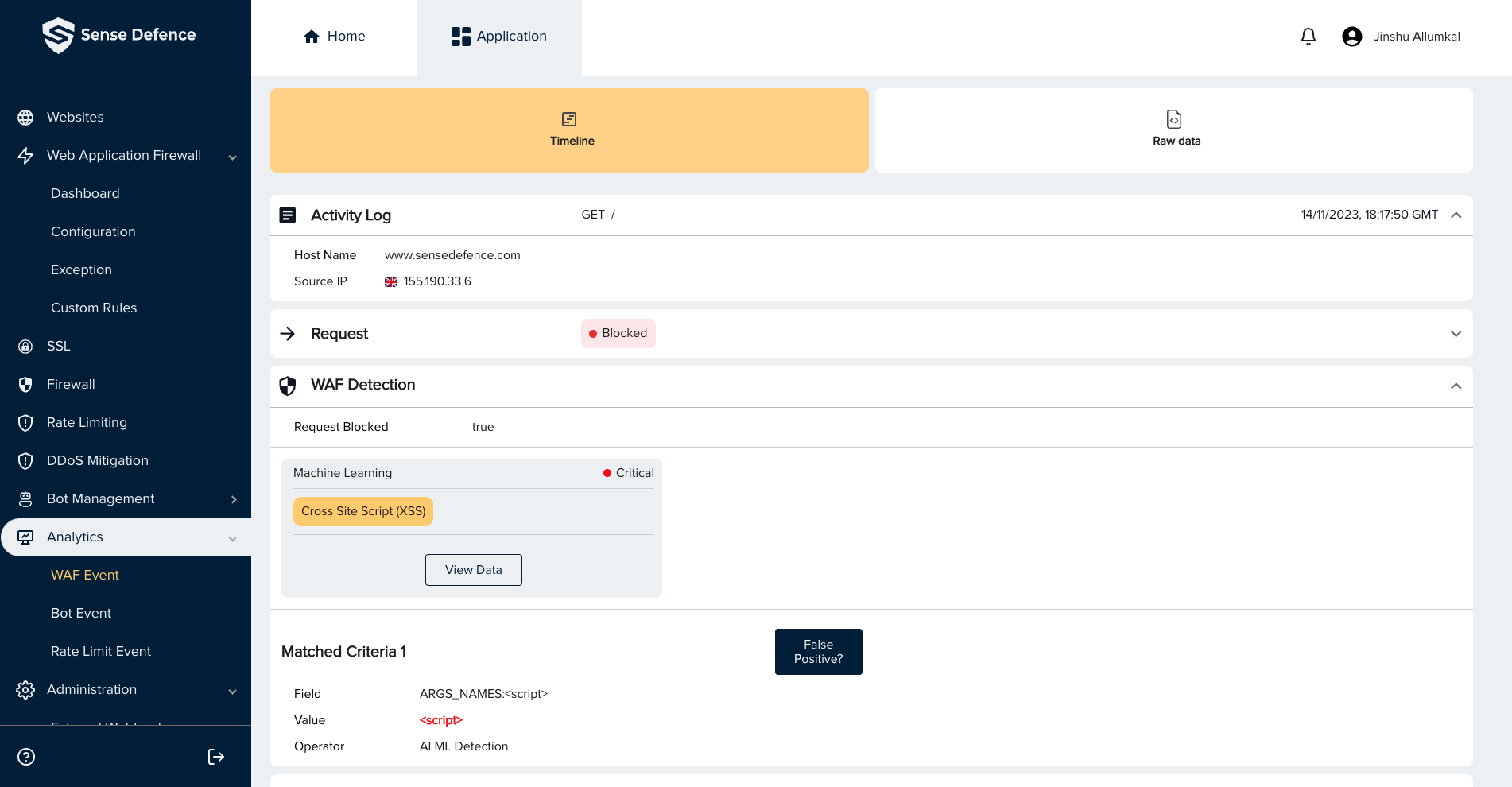This screenshot has width=1512, height=787.
Task: Open Bot Management via robot icon
Action: point(24,498)
